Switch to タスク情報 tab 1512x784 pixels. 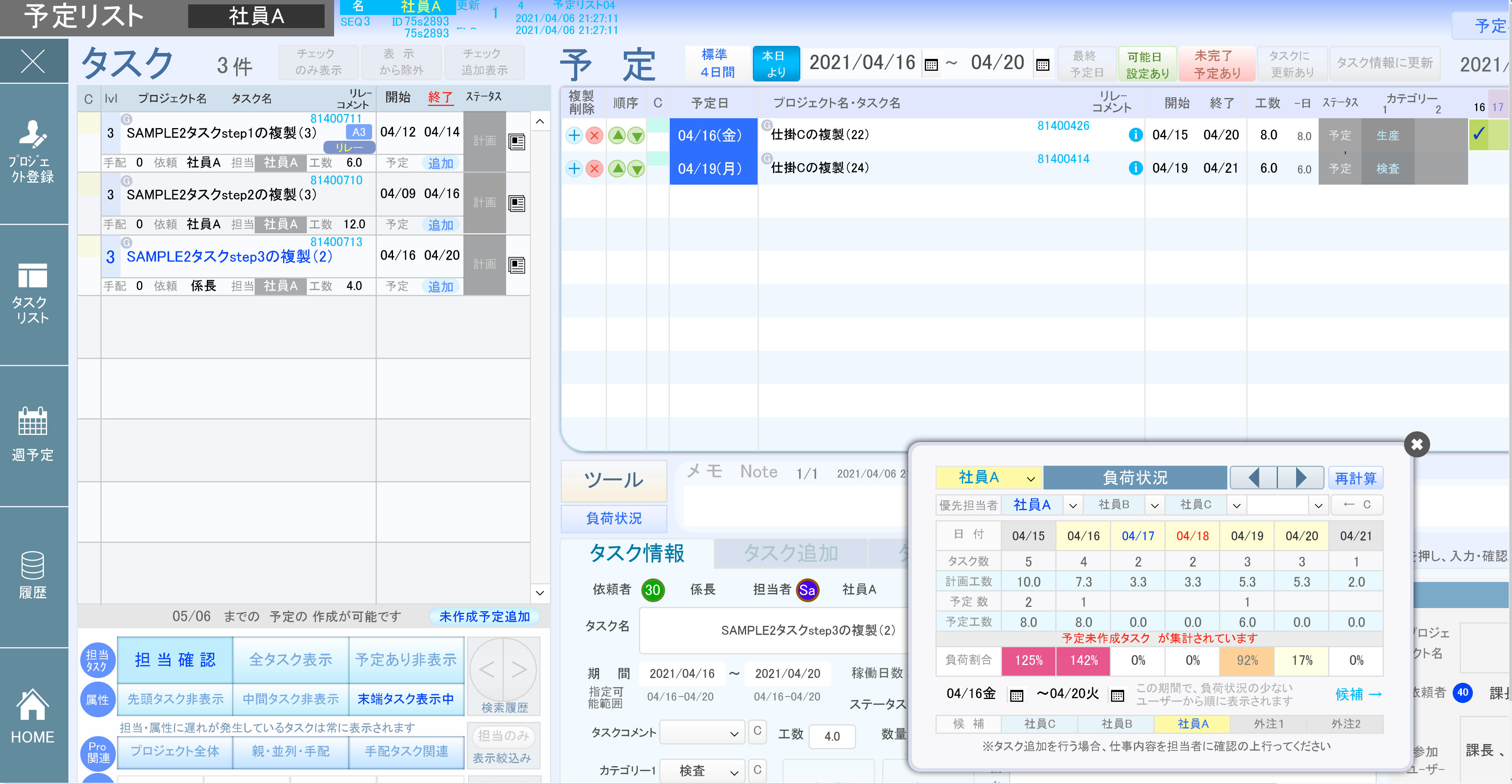point(637,554)
